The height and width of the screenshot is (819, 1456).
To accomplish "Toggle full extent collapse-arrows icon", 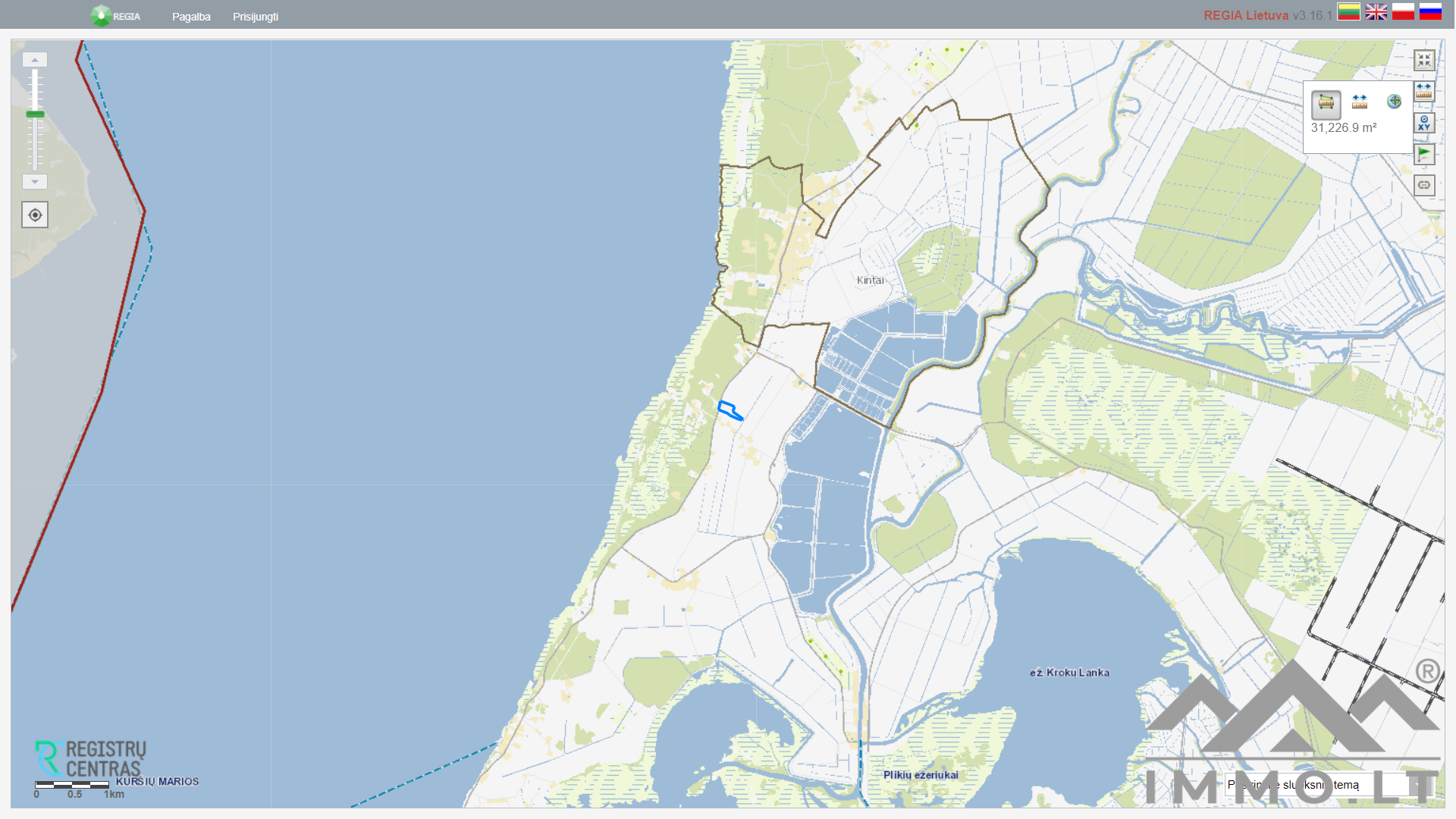I will [x=1424, y=61].
